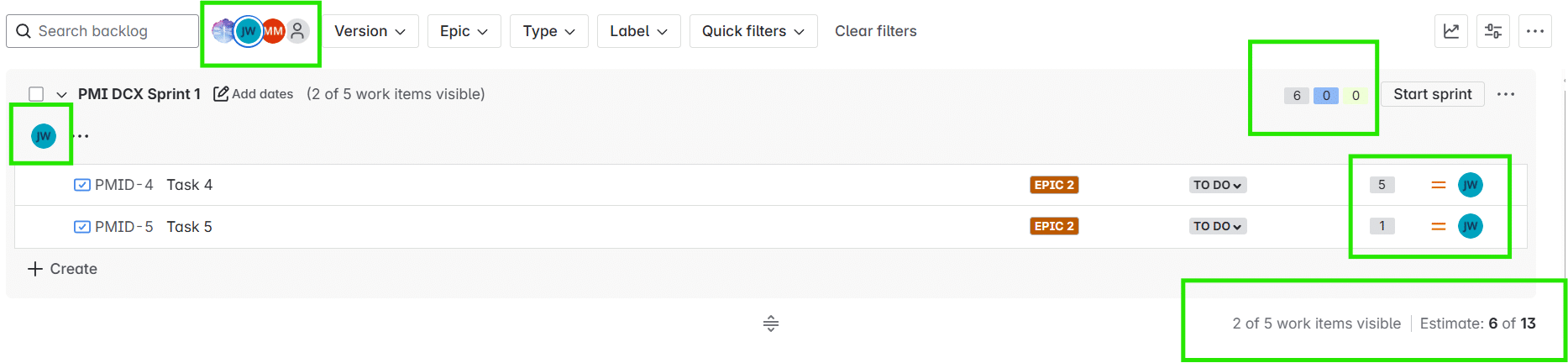The image size is (1568, 363).
Task: Click the JW assignee avatar on PMID-4
Action: (x=1470, y=185)
